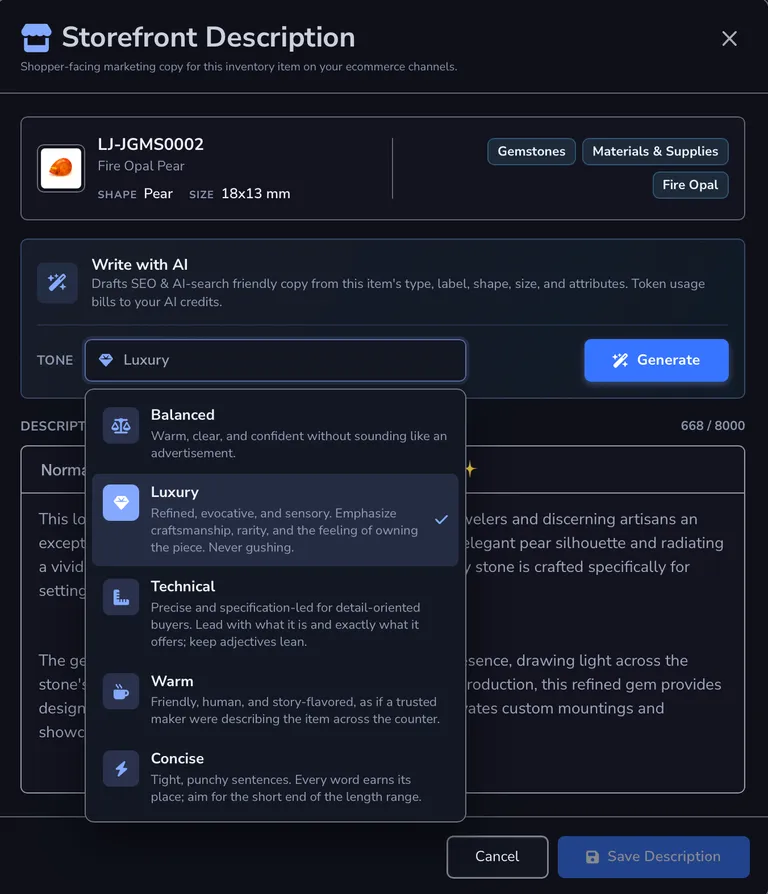Image resolution: width=768 pixels, height=894 pixels.
Task: Click the Fire Opal tag
Action: (x=690, y=185)
